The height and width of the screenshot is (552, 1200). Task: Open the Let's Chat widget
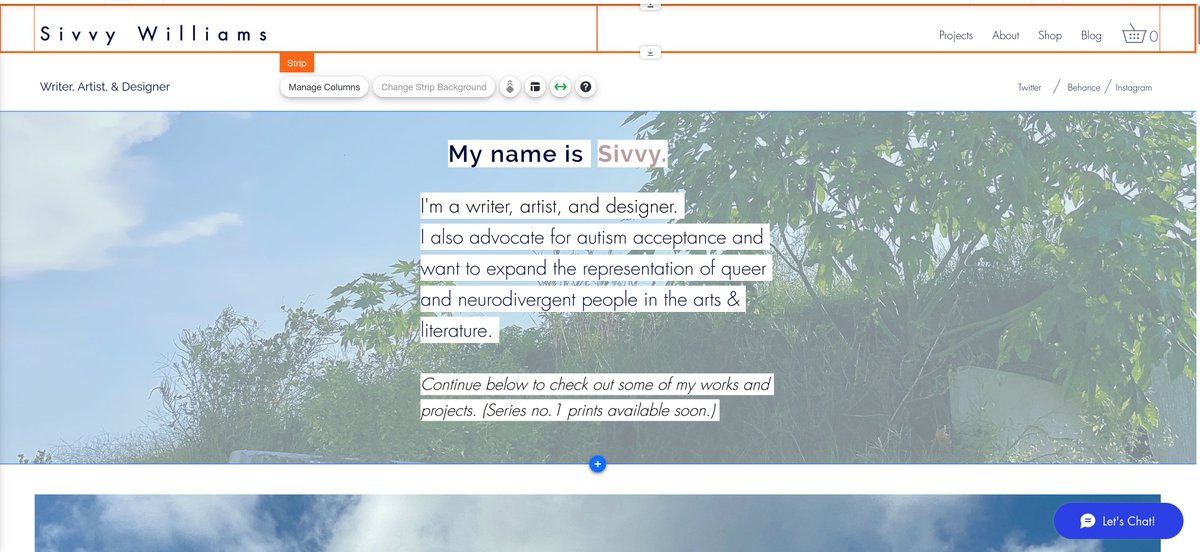click(x=1118, y=521)
